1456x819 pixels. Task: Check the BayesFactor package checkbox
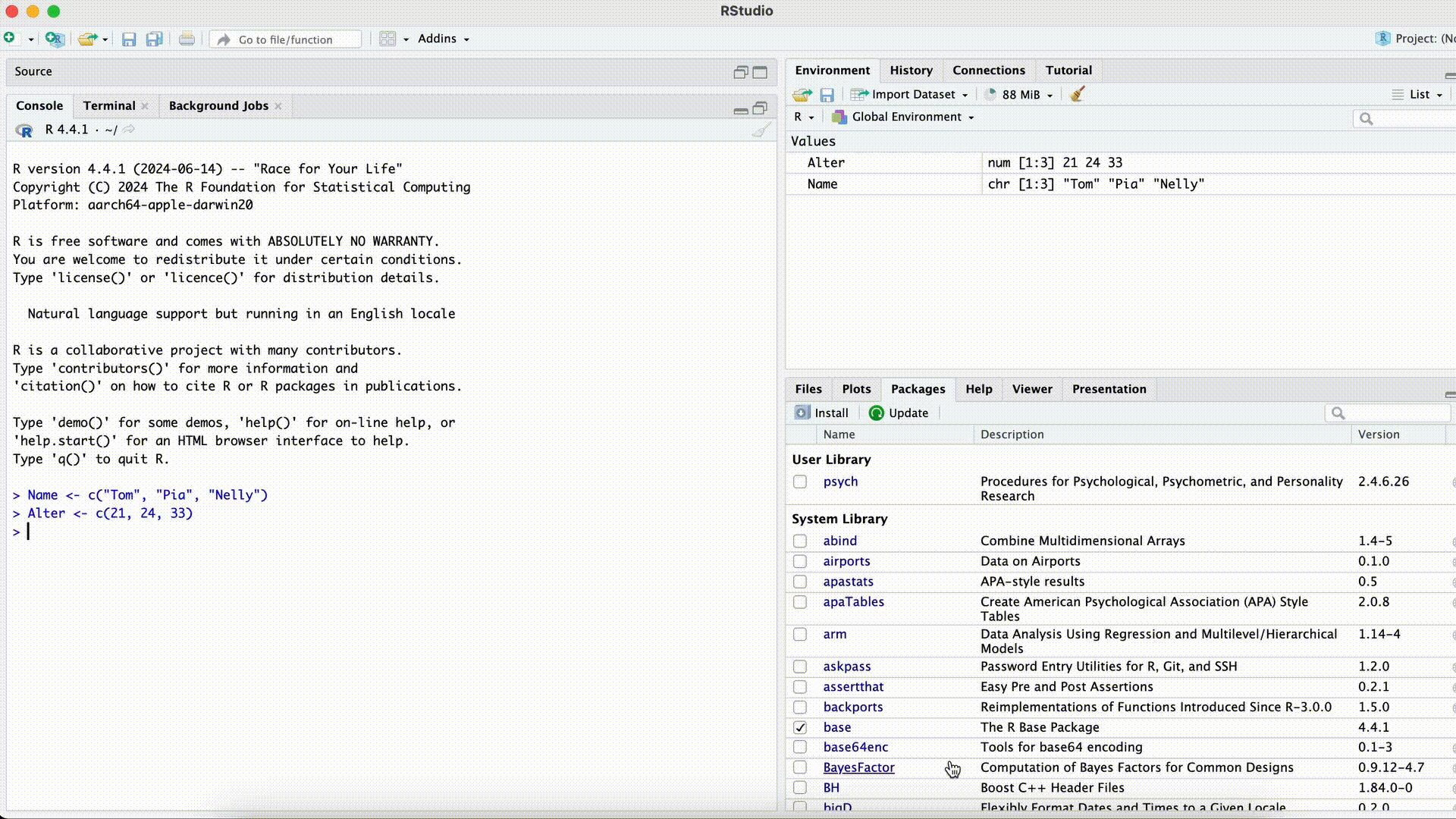pos(800,767)
